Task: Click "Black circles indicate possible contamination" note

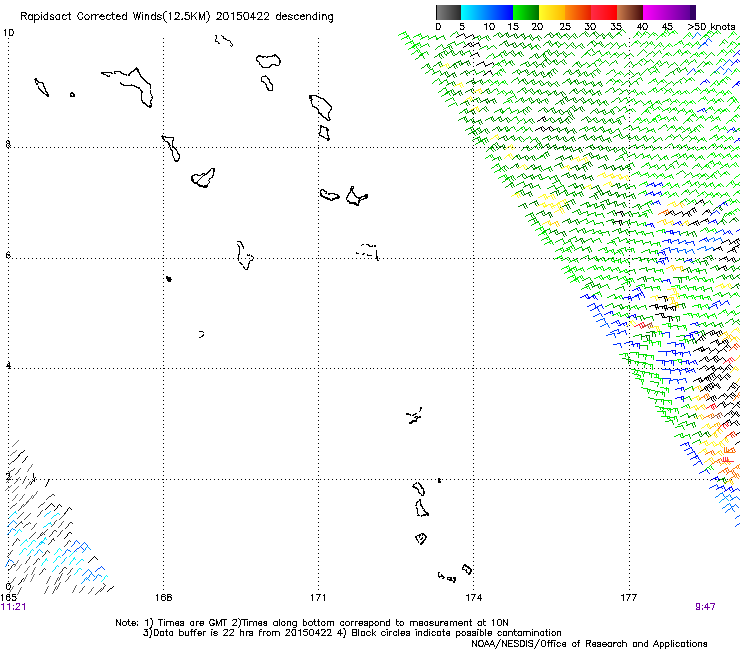Action: point(456,633)
